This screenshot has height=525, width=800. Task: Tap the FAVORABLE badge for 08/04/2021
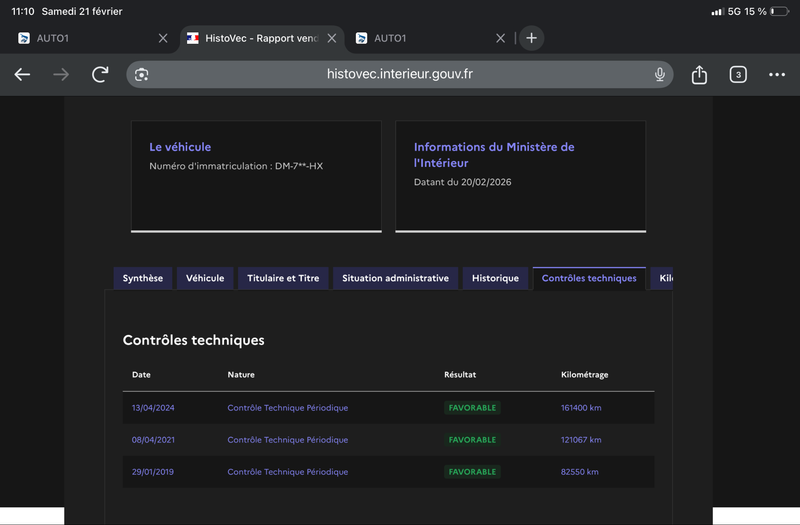pos(472,440)
